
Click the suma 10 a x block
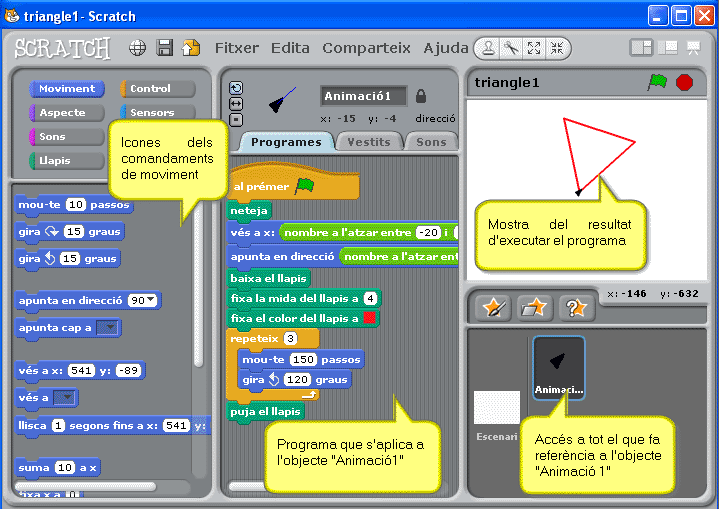[x=58, y=468]
